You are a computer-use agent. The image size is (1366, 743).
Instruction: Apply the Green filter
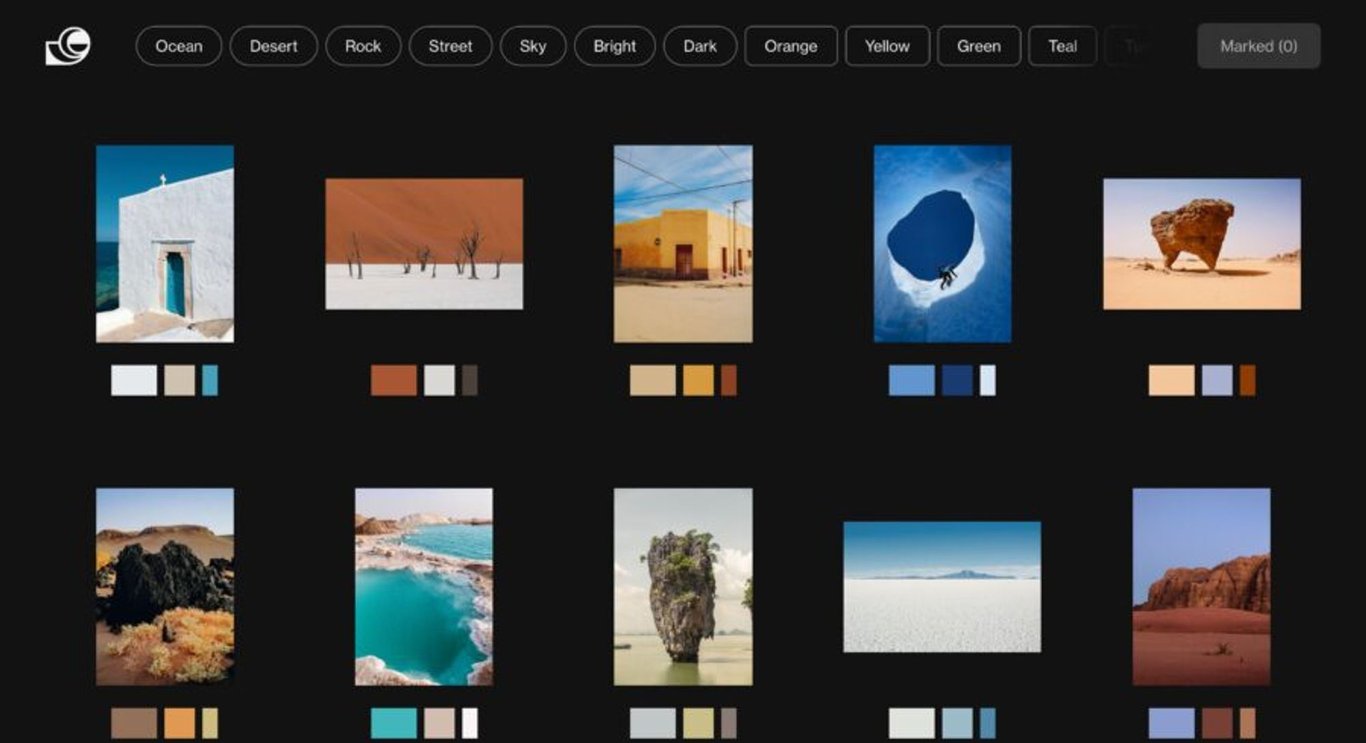[x=978, y=46]
